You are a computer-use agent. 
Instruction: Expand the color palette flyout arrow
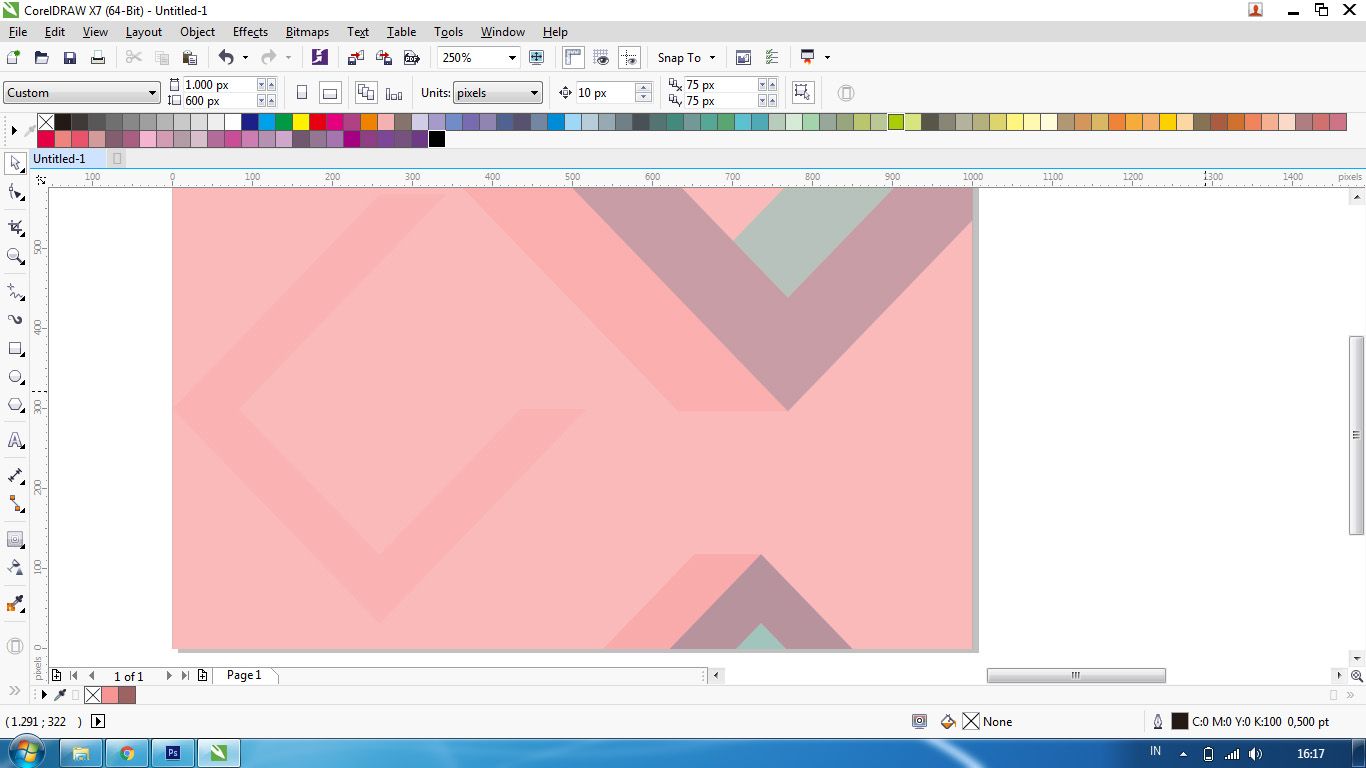(14, 131)
